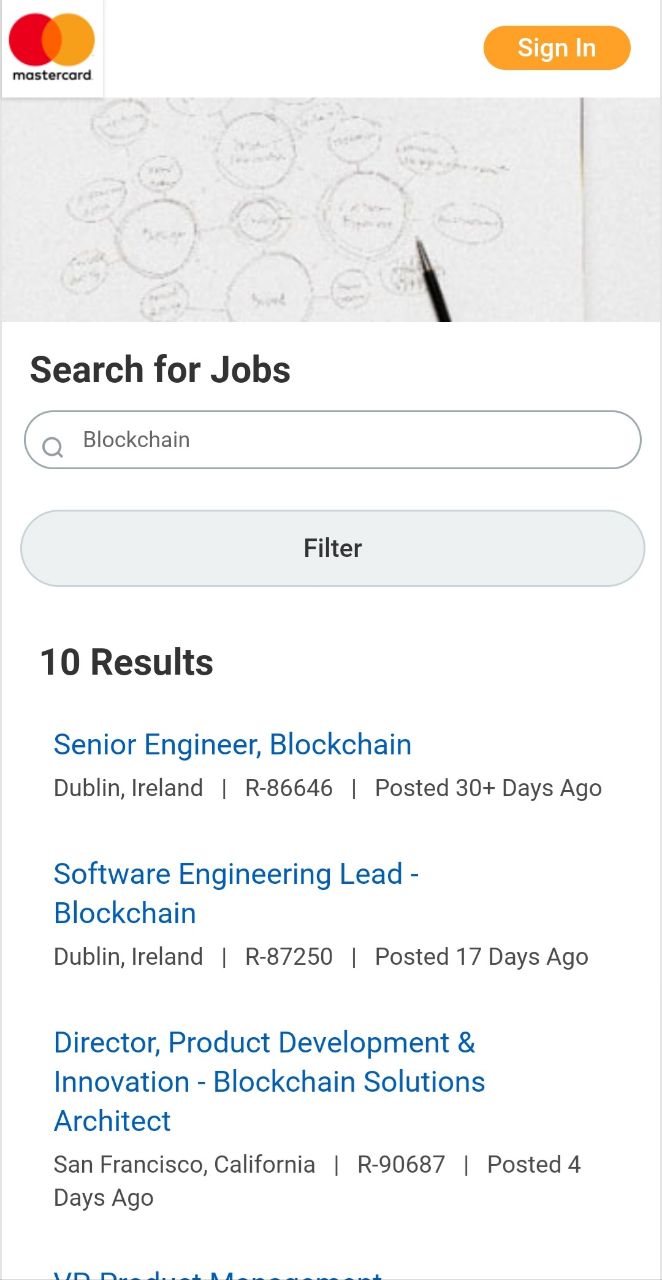Screen dimensions: 662x1280
Task: Click the San Francisco, California location
Action: [x=184, y=1165]
